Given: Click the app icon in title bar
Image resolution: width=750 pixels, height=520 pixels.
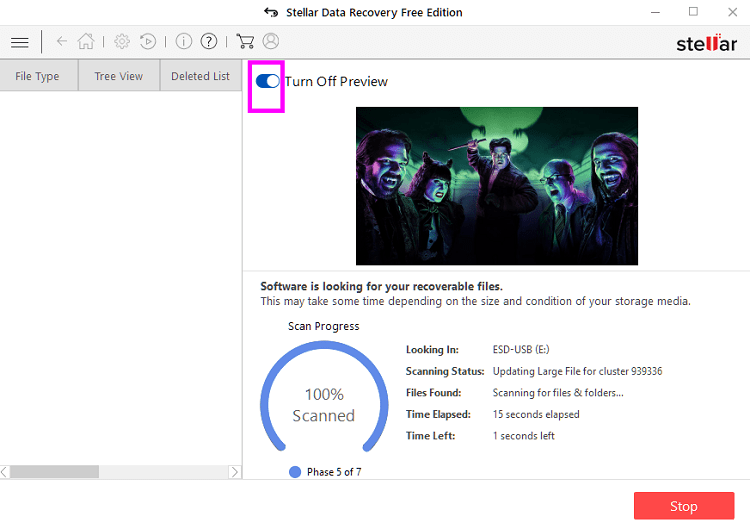Looking at the screenshot, I should coord(271,12).
